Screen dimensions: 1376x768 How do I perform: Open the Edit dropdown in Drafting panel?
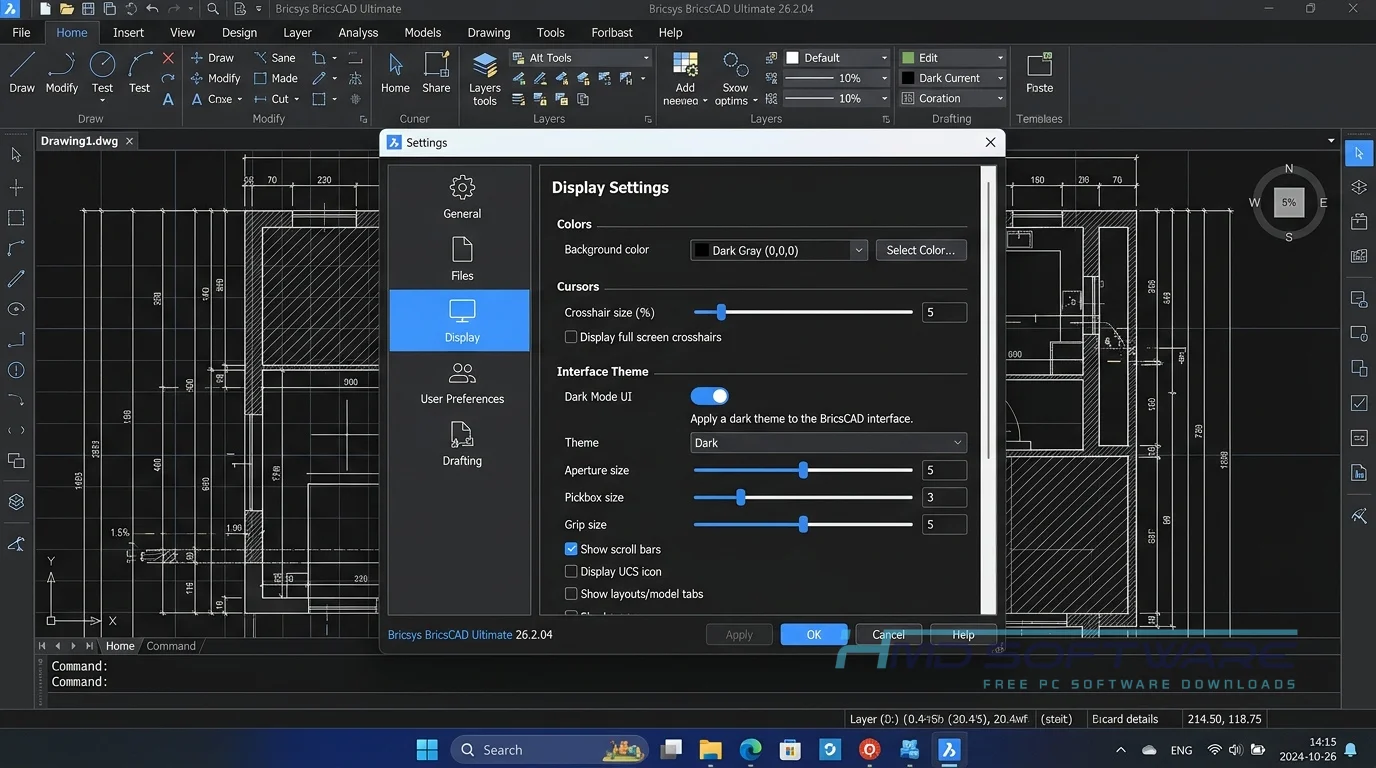(x=952, y=58)
